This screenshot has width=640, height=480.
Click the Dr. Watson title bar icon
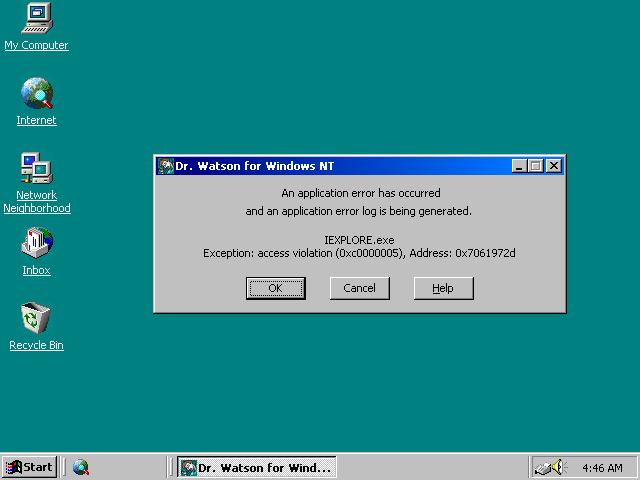166,166
